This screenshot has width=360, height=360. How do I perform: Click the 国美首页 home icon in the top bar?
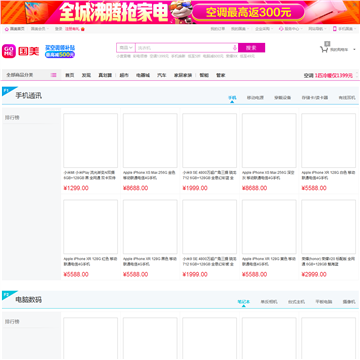tap(6, 29)
